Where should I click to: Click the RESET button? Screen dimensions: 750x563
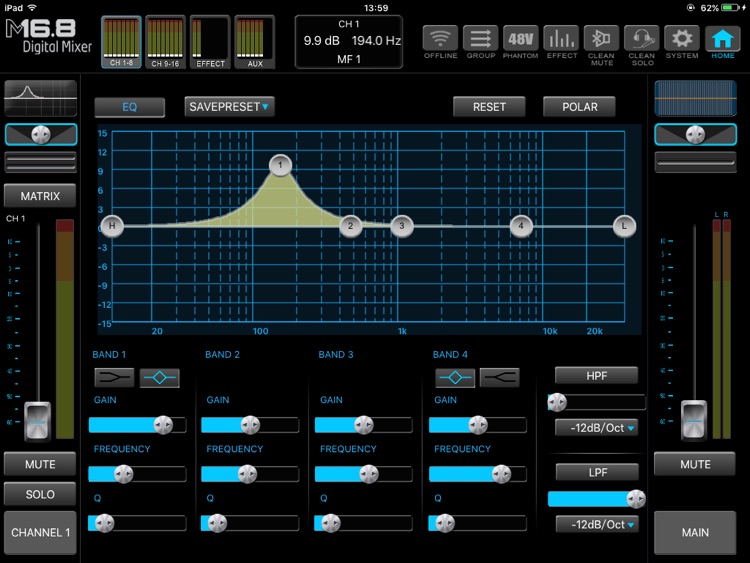[489, 107]
